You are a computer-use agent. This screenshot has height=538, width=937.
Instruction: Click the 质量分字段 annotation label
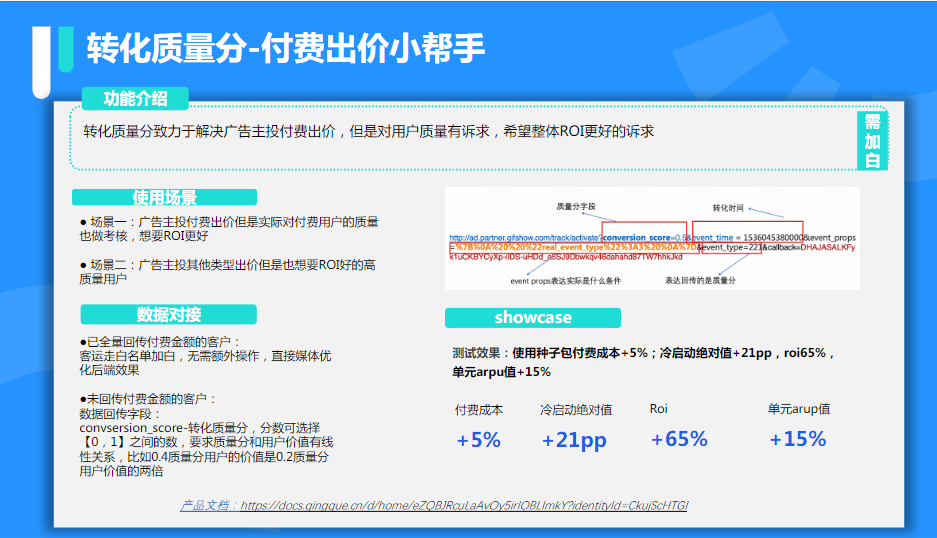(576, 207)
